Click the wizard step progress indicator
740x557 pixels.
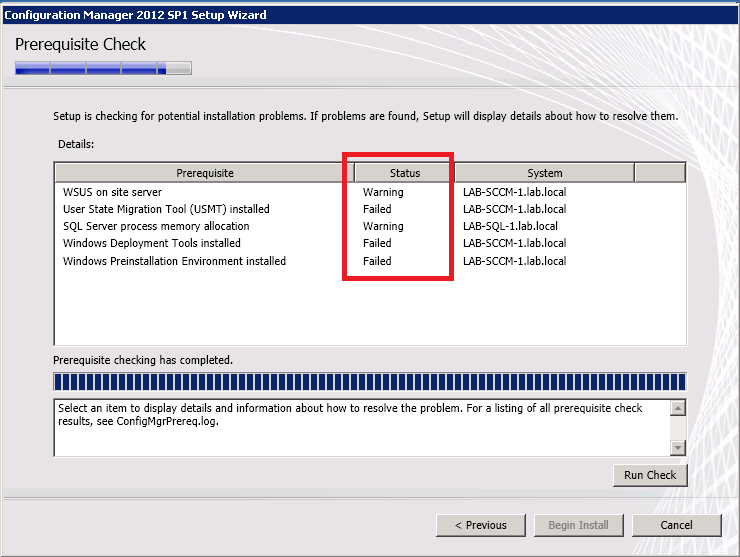pyautogui.click(x=103, y=68)
